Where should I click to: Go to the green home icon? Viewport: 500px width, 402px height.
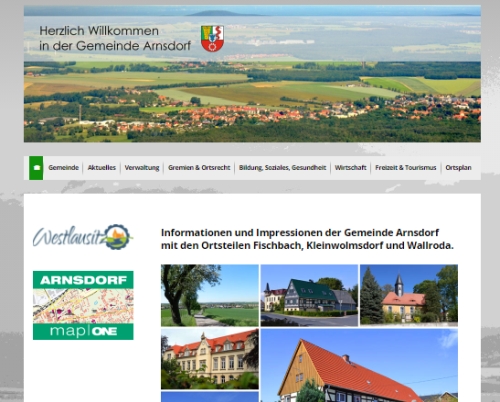(x=36, y=168)
